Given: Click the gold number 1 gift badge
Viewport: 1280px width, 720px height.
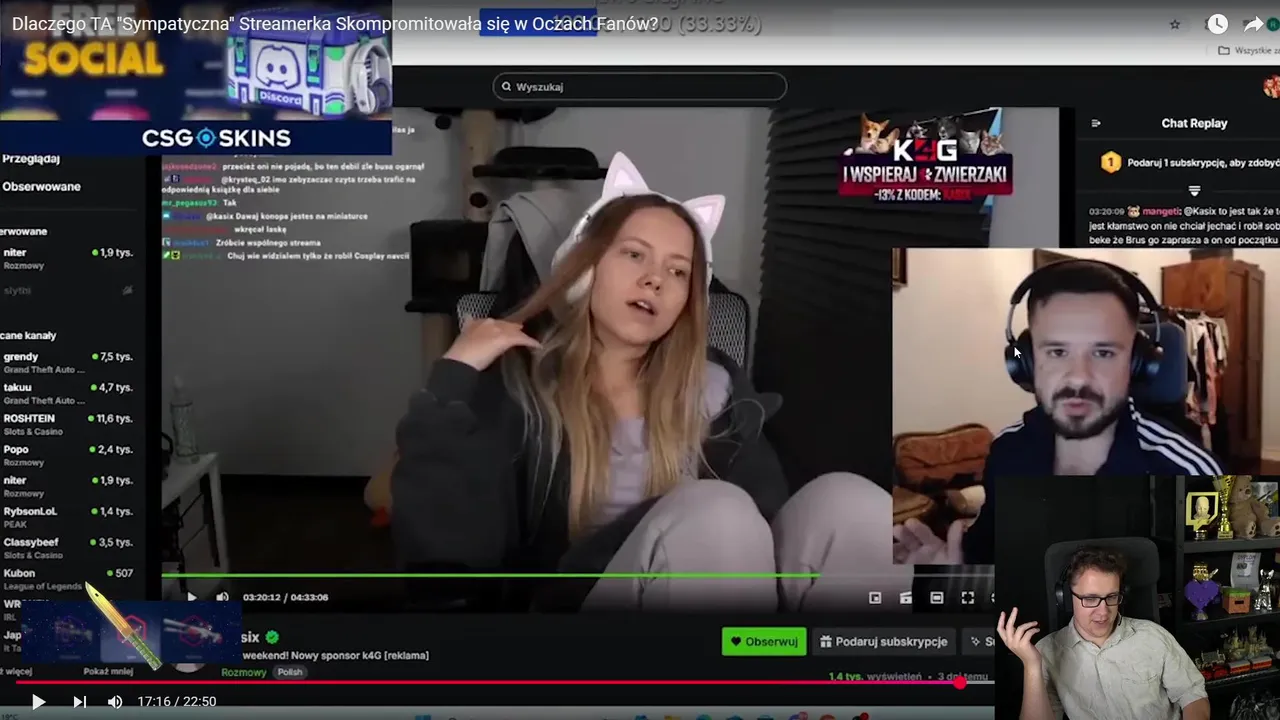Looking at the screenshot, I should (x=1110, y=162).
